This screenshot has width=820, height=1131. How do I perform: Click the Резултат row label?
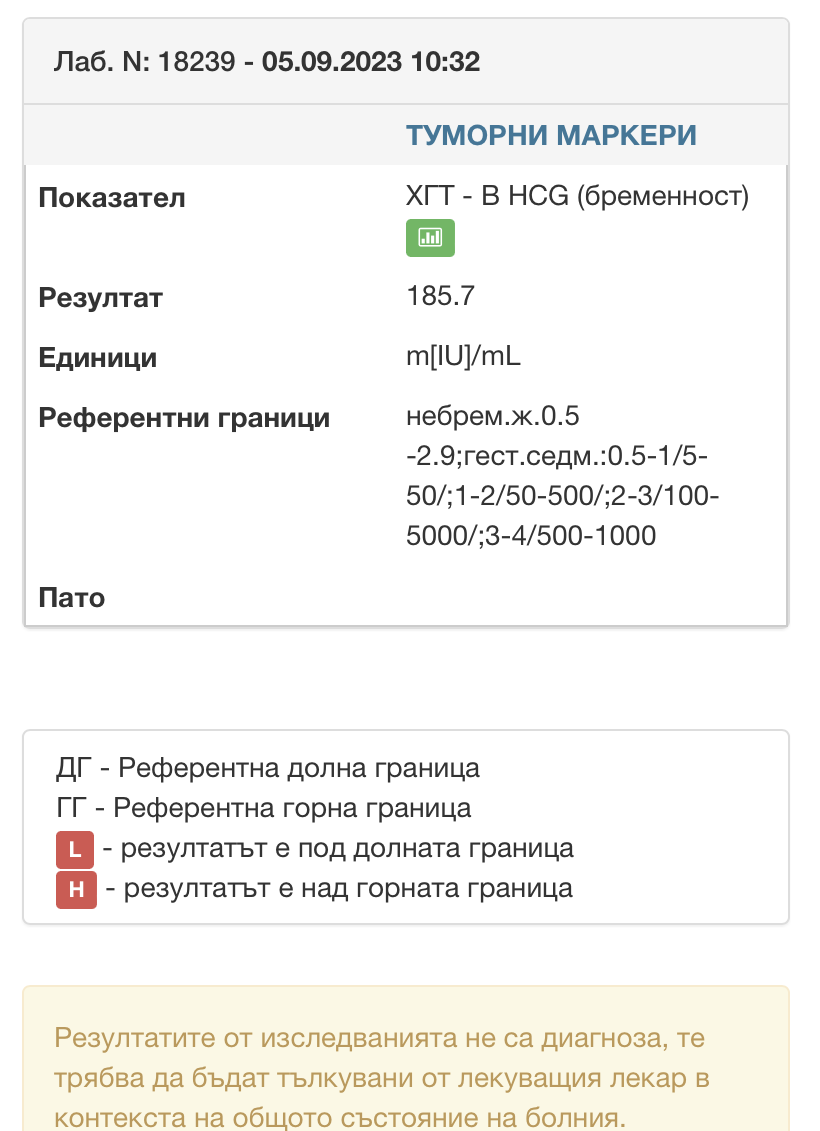(100, 298)
